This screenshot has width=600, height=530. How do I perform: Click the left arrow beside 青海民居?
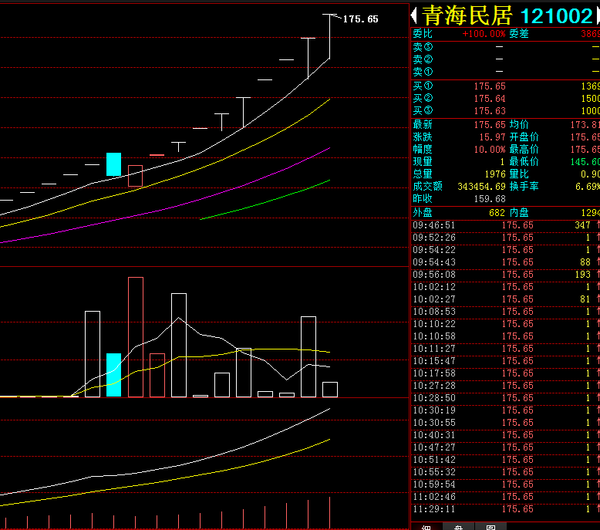[413, 17]
